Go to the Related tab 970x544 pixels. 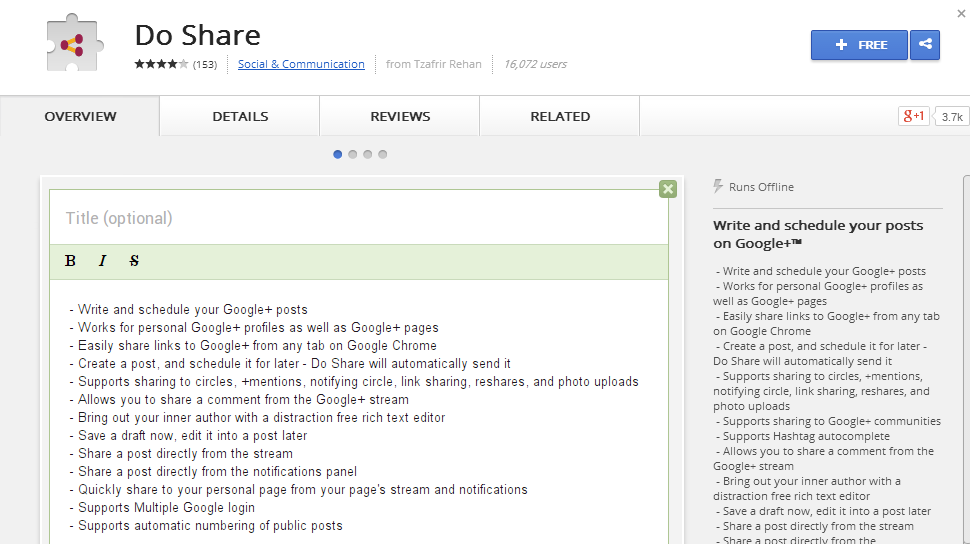[560, 116]
